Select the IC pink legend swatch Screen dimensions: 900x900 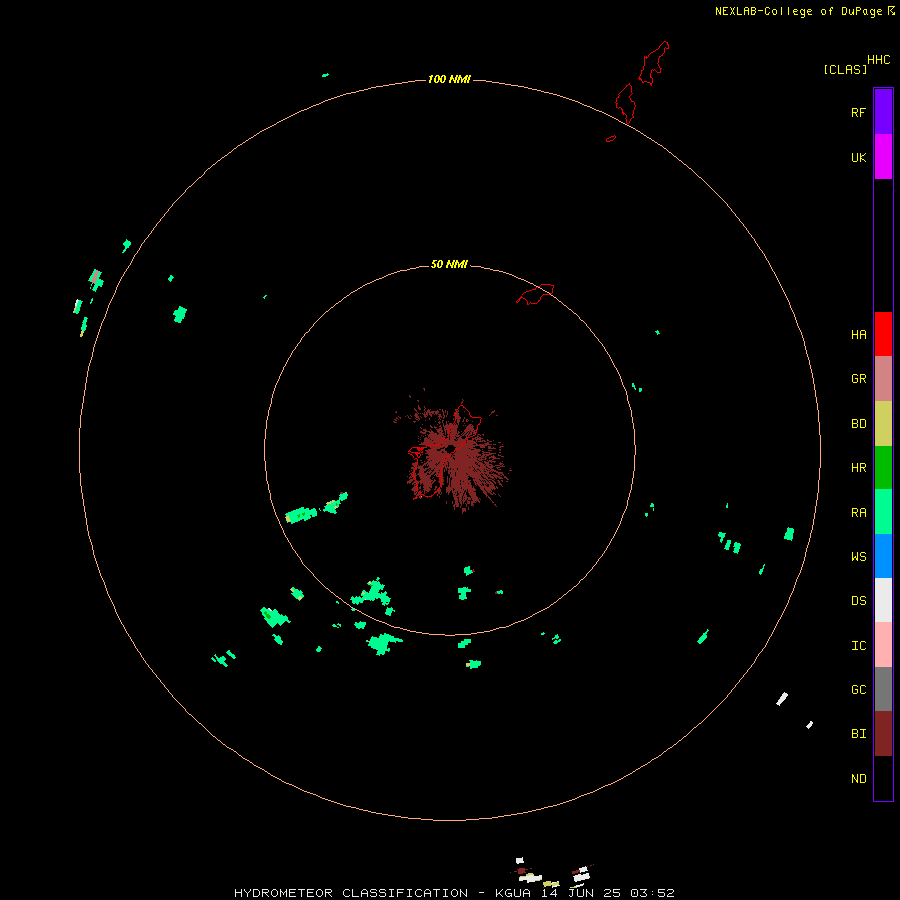coord(883,645)
